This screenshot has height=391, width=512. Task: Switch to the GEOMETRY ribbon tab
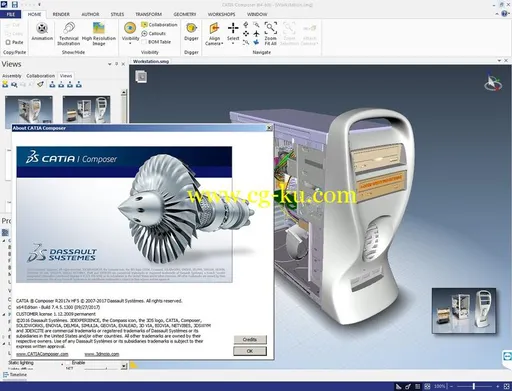(x=185, y=14)
